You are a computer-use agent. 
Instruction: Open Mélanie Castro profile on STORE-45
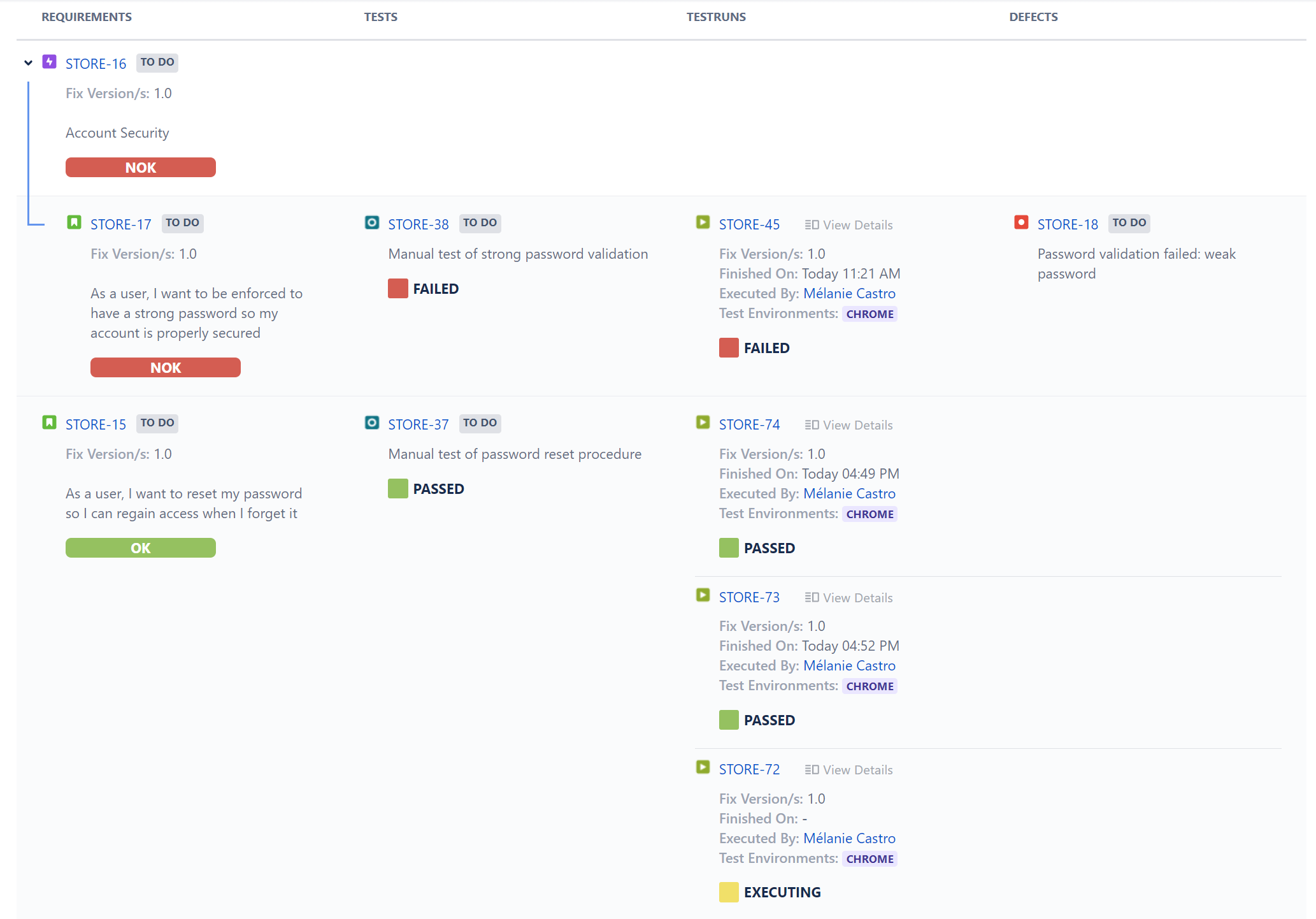click(x=849, y=294)
